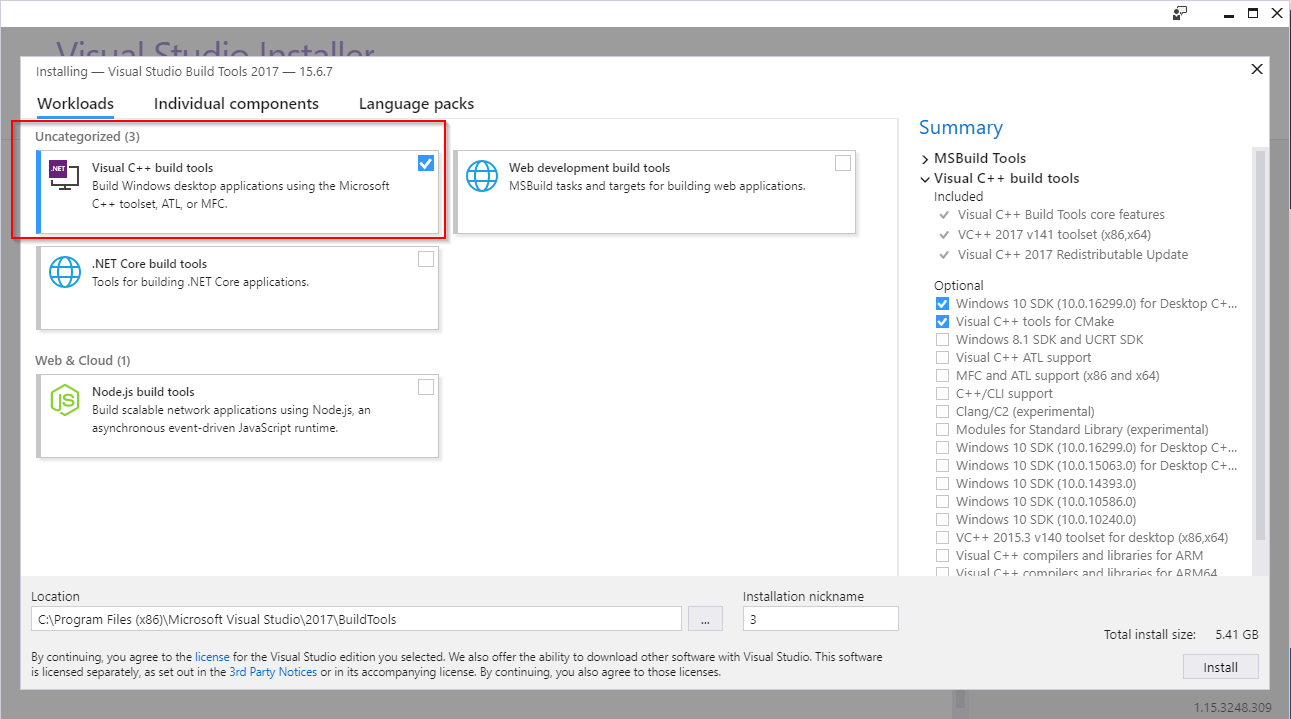1291x719 pixels.
Task: Click into the Location path field
Action: pos(356,619)
